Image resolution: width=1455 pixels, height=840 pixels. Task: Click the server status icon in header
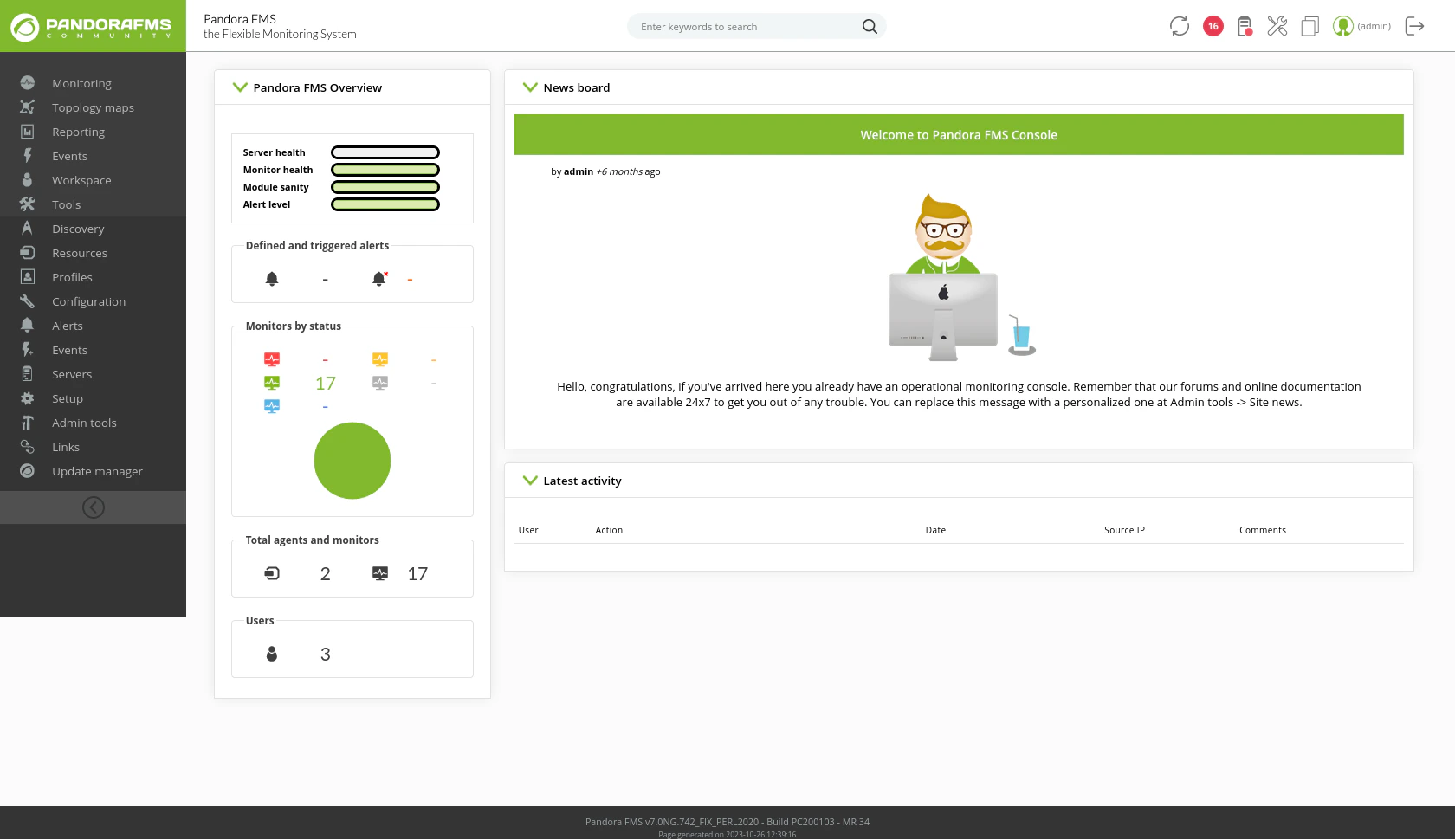[1245, 26]
